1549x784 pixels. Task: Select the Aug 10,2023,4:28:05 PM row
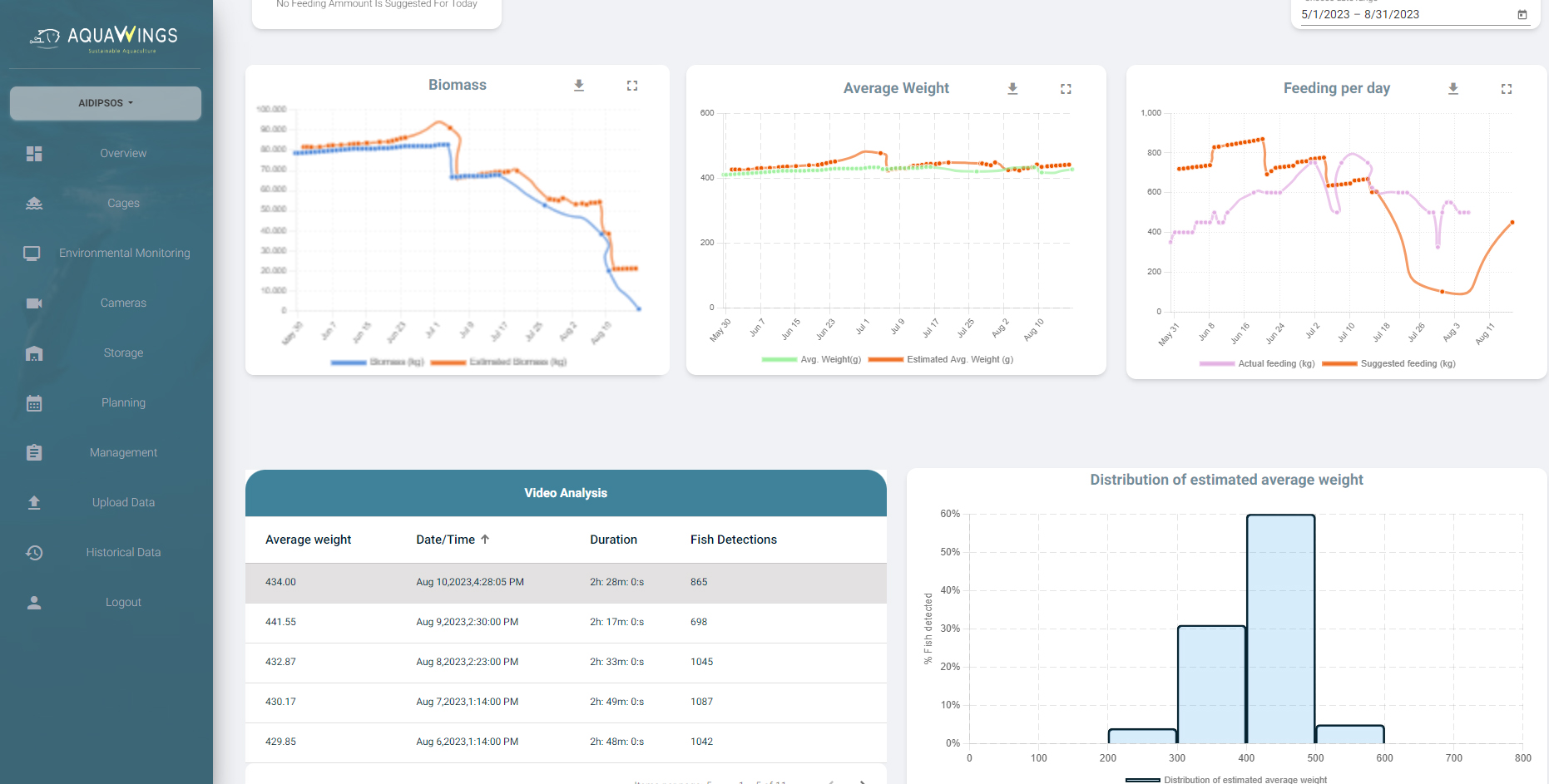(x=566, y=583)
